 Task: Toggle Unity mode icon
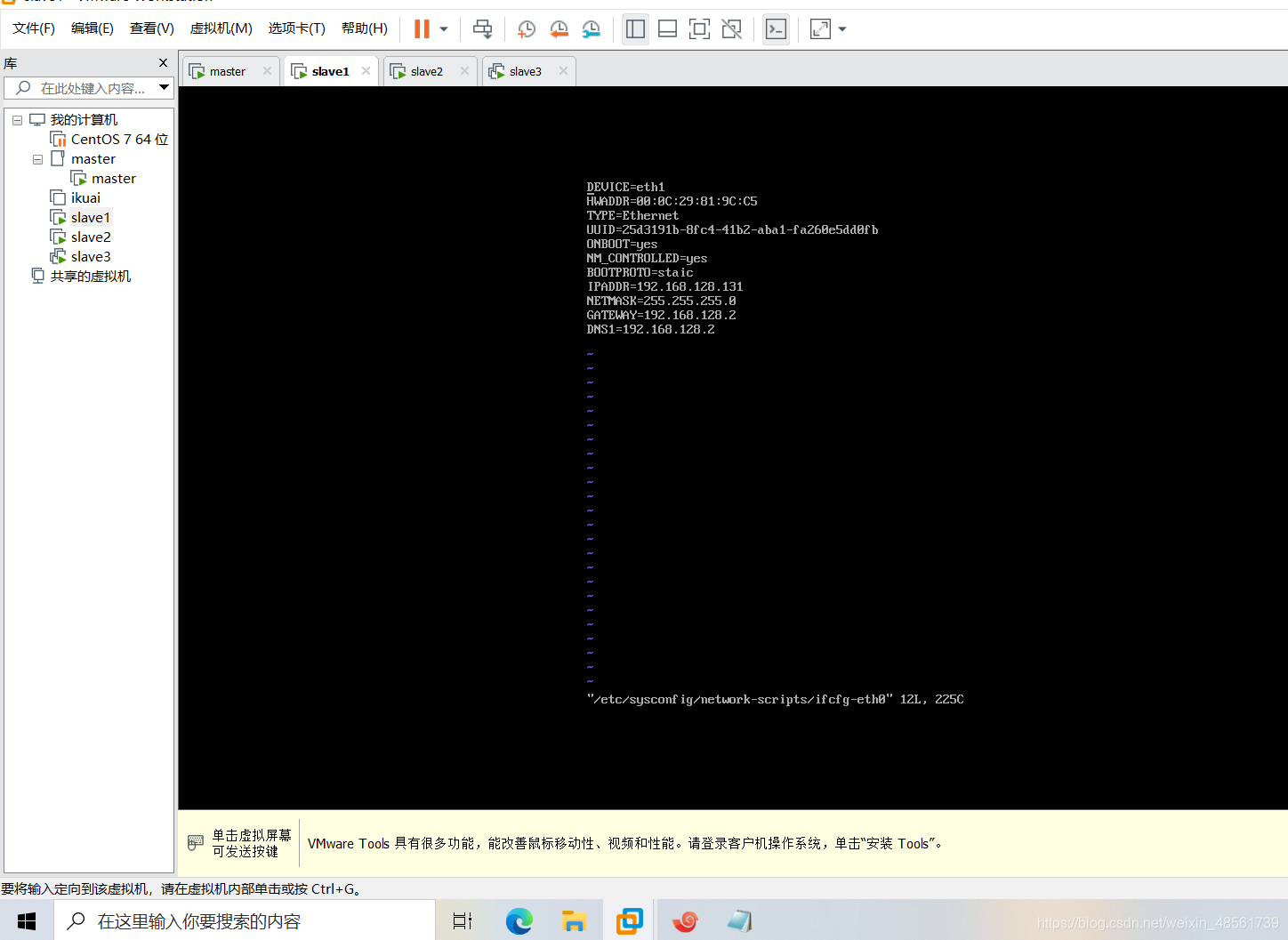[731, 29]
